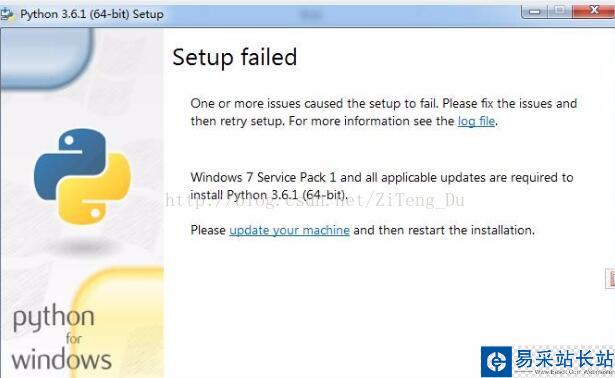Image resolution: width=615 pixels, height=378 pixels.
Task: Close the Python 3.6.1 Setup window
Action: pyautogui.click(x=594, y=10)
